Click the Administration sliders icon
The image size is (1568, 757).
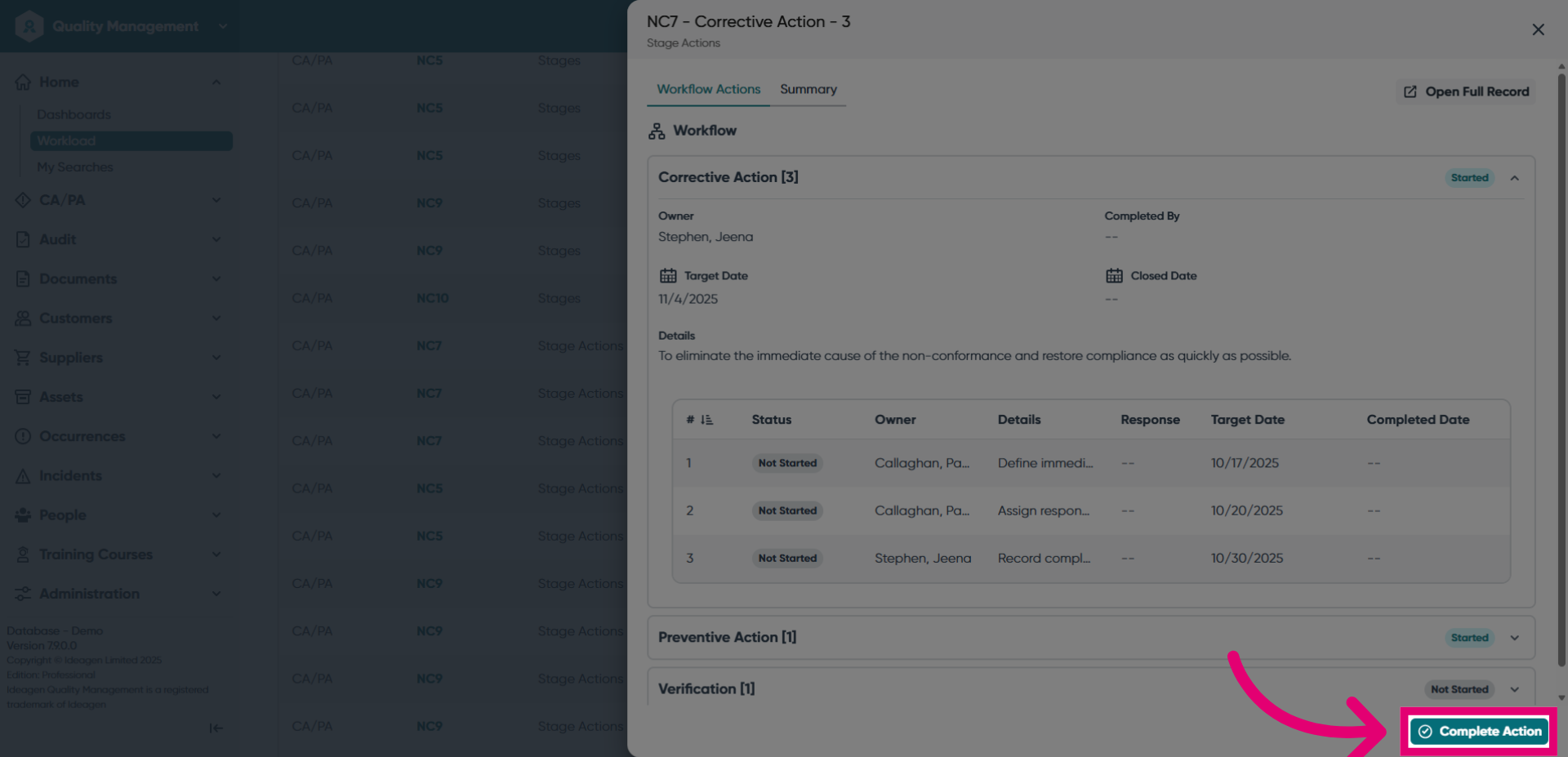coord(23,594)
